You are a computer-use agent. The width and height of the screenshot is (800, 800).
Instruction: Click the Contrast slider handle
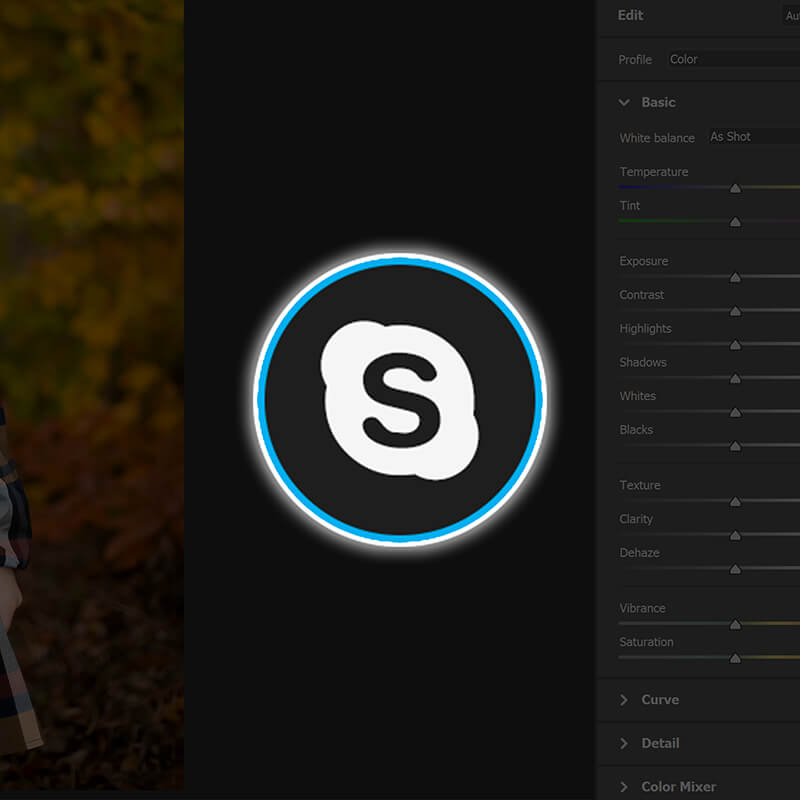pyautogui.click(x=735, y=311)
